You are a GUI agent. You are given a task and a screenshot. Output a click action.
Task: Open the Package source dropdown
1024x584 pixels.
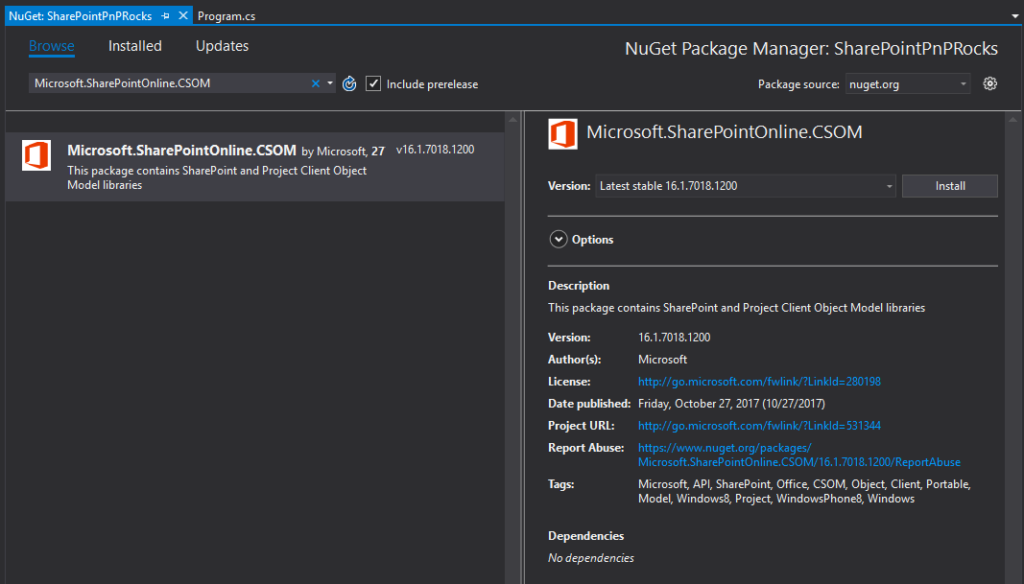(907, 84)
